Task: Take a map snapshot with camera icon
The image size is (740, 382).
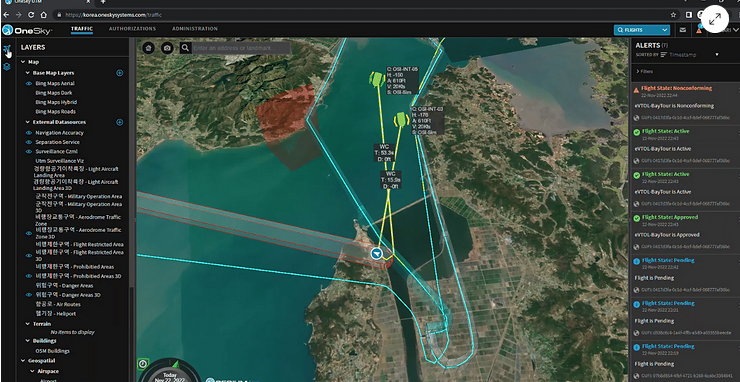Action: [167, 48]
